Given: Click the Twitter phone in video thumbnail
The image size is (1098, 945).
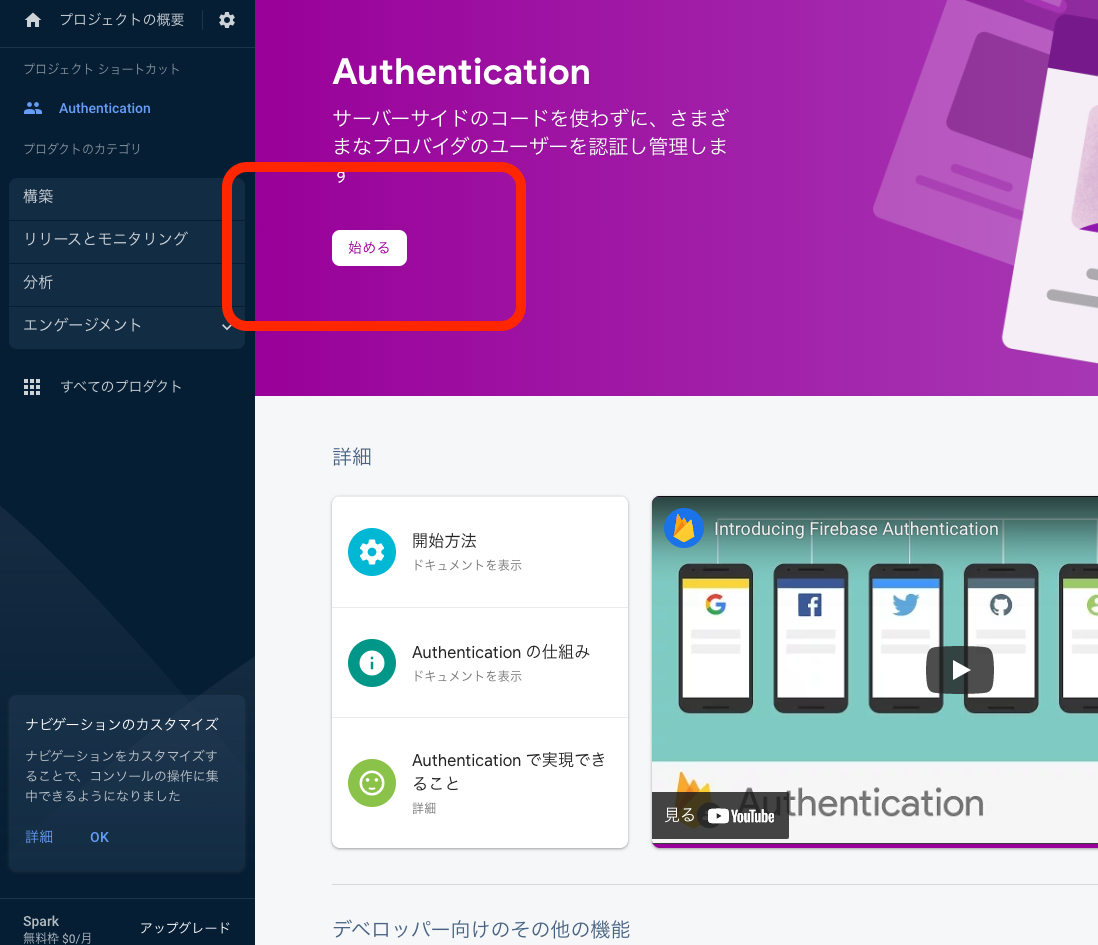Looking at the screenshot, I should 906,638.
